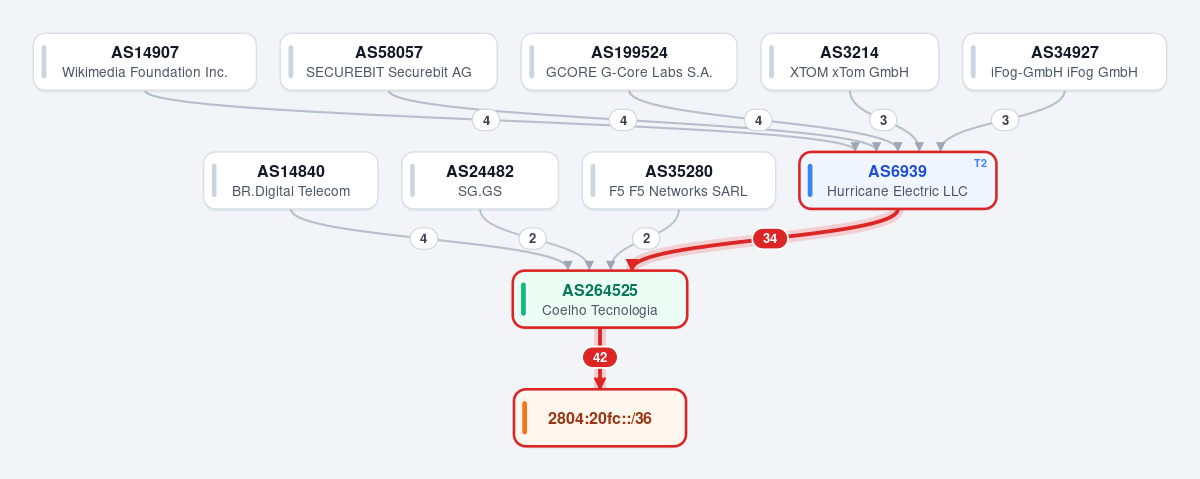Click the AS14840 BR.Digital Telecom node
The image size is (1200, 479).
click(x=291, y=181)
